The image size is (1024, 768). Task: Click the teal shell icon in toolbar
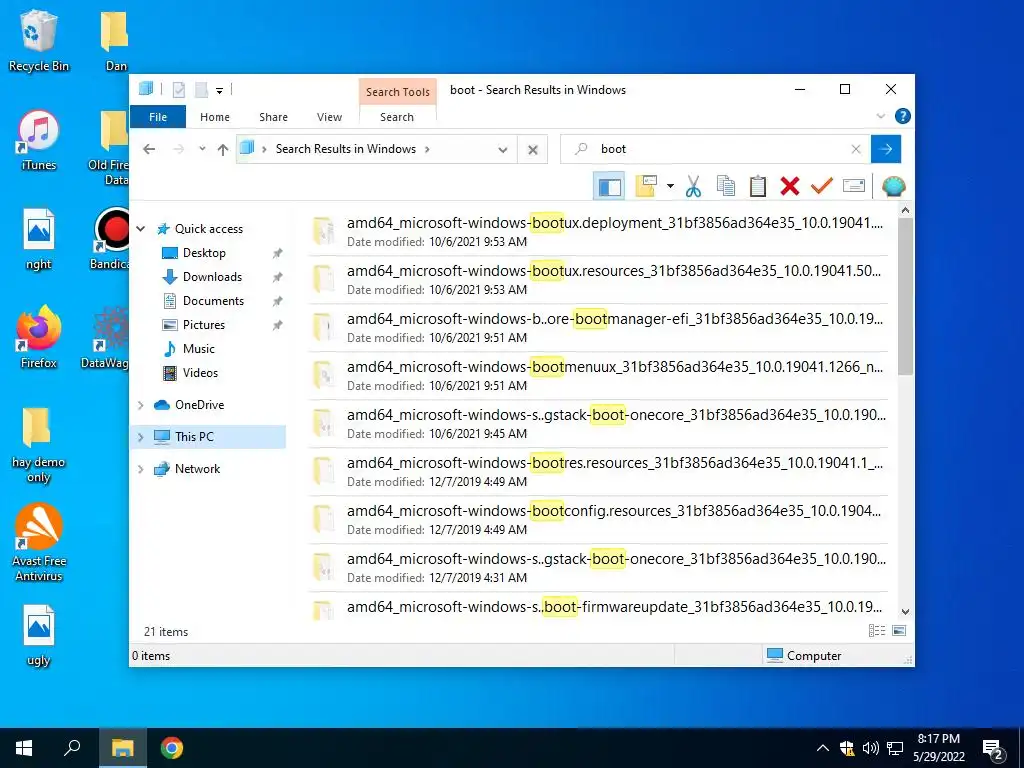(x=893, y=187)
